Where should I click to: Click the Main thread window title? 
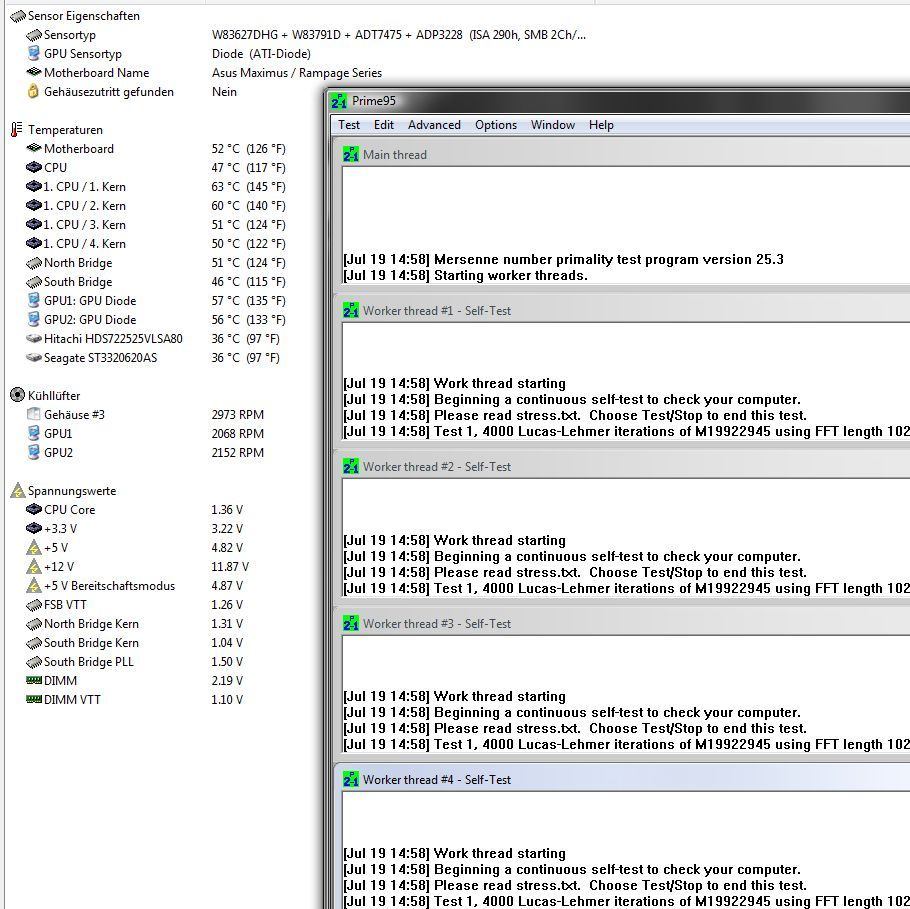pyautogui.click(x=395, y=154)
